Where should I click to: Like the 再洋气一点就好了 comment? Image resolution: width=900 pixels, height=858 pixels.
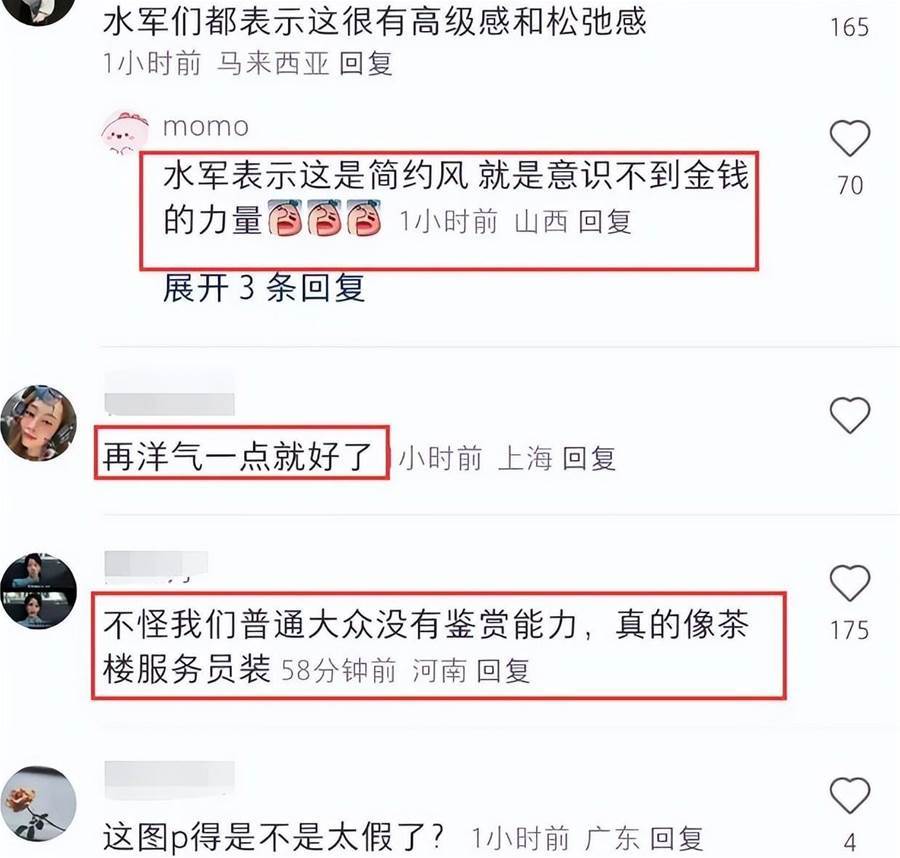click(x=849, y=415)
